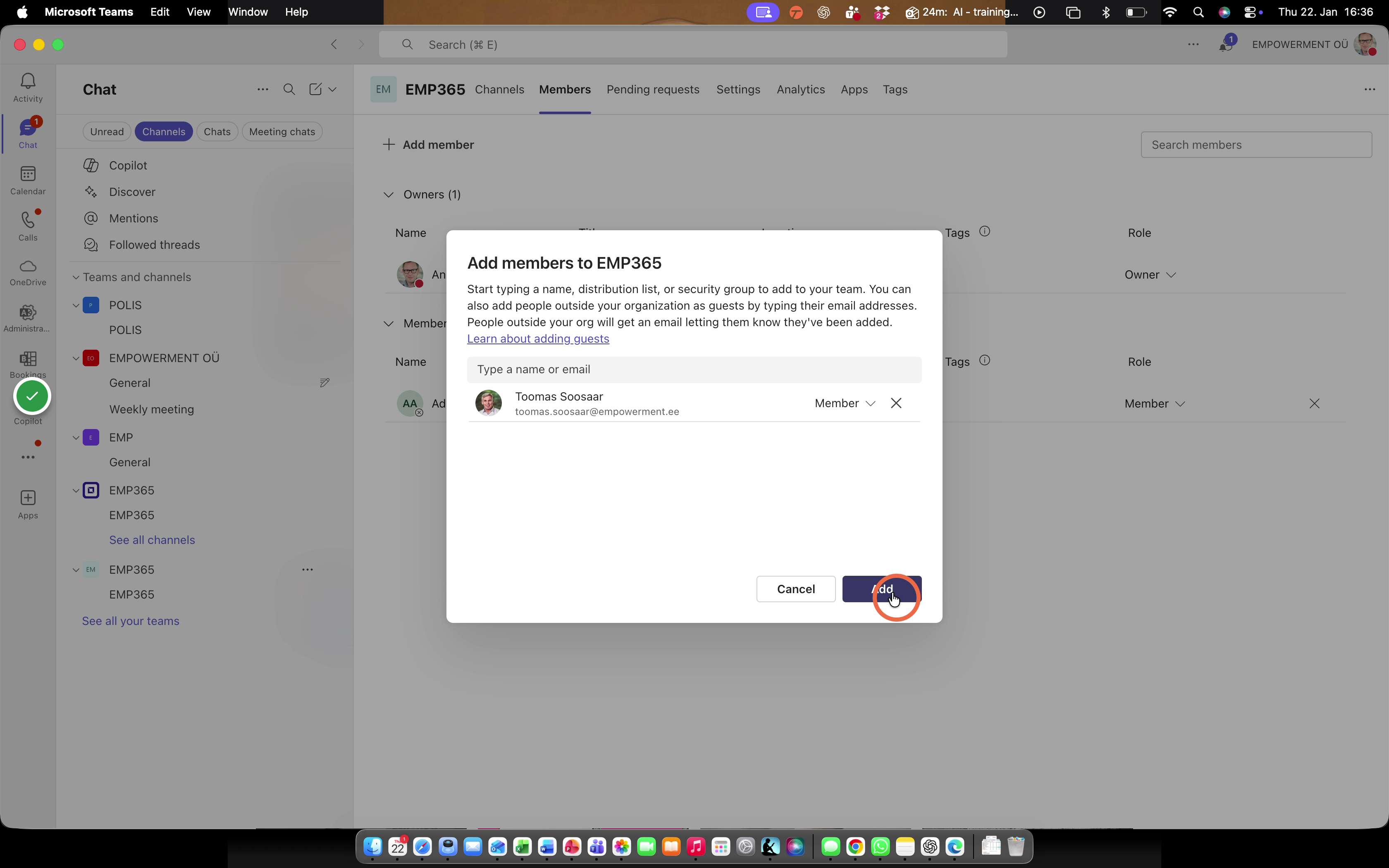Collapse the Owners (1) section

point(389,195)
